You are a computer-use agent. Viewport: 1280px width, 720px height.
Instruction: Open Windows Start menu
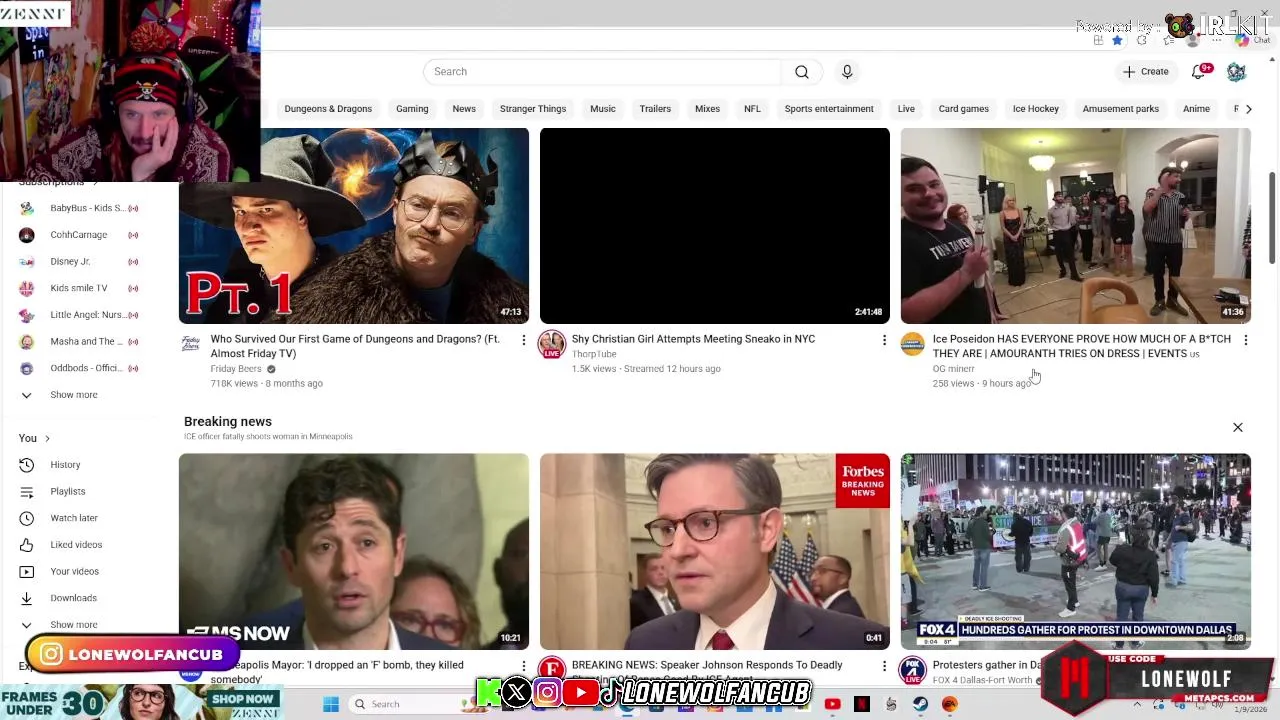click(x=331, y=704)
